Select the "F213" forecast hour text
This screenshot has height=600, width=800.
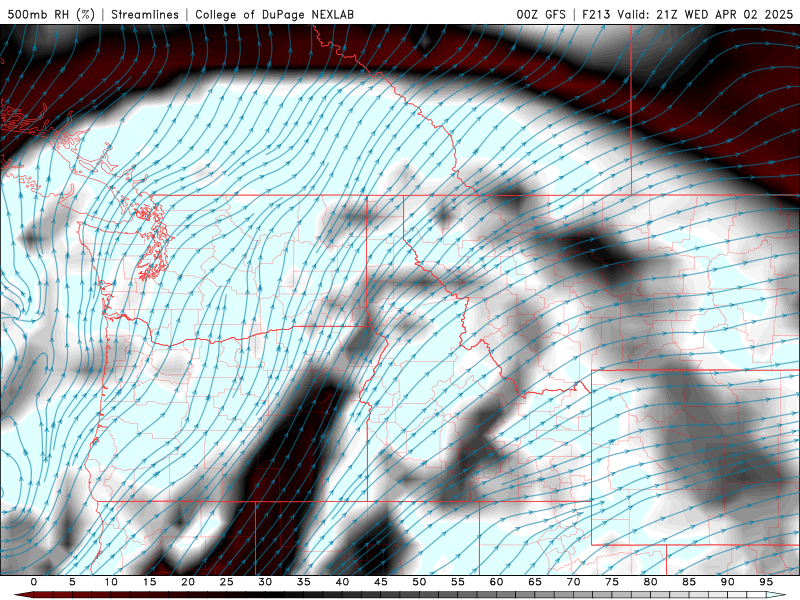point(596,14)
